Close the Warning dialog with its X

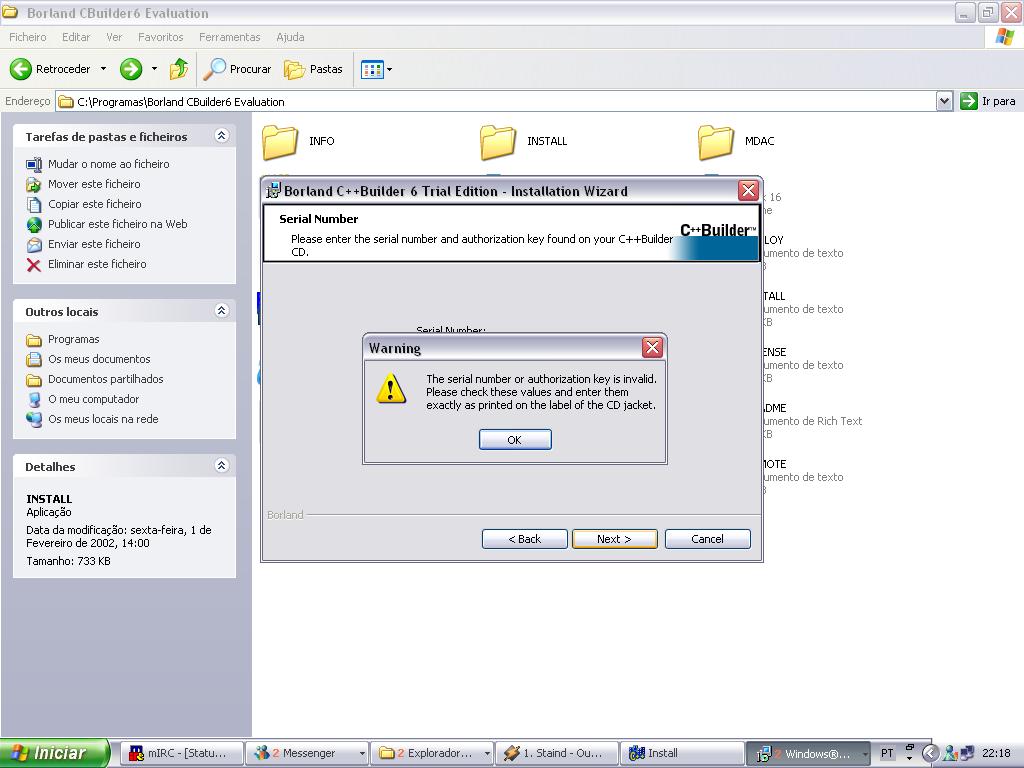[x=652, y=347]
